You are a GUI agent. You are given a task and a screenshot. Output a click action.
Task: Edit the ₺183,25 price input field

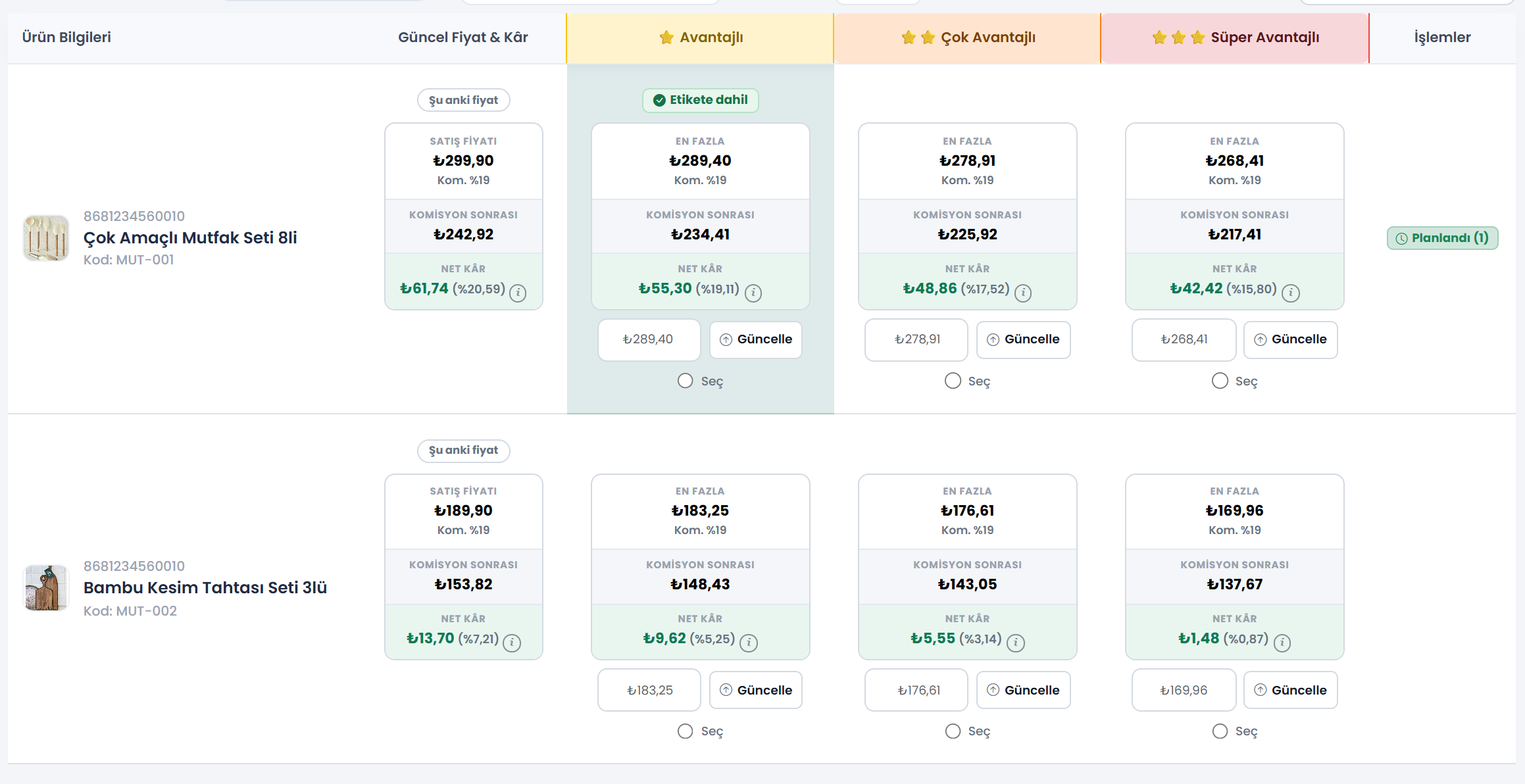click(x=649, y=690)
